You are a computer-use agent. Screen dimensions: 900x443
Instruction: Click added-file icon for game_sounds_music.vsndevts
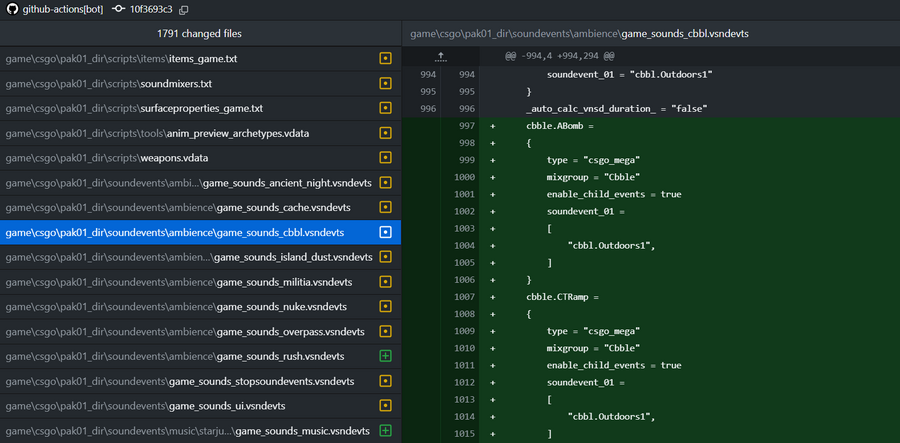coord(386,430)
